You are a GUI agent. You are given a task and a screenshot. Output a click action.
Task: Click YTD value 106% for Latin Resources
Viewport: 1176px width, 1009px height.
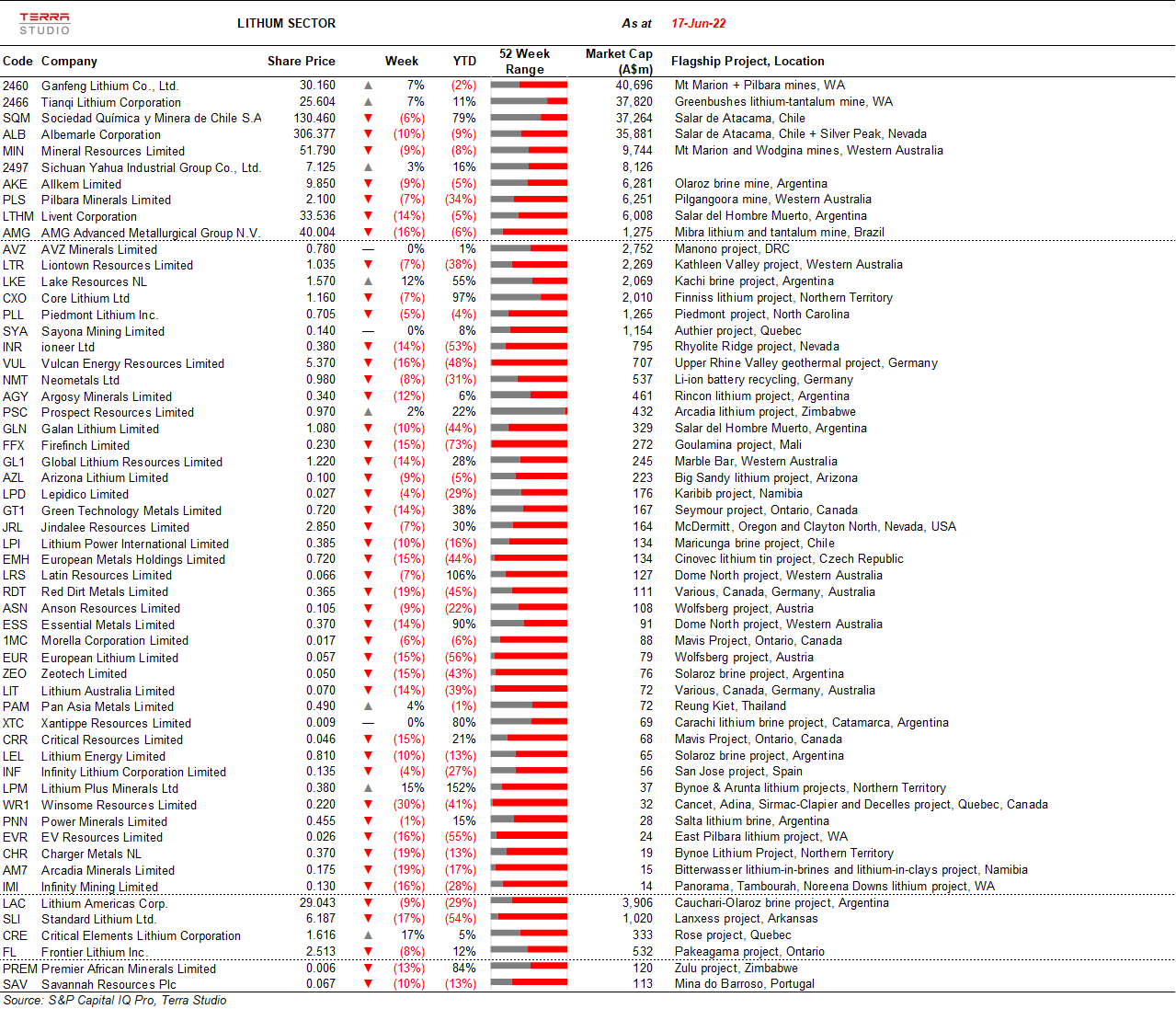462,576
